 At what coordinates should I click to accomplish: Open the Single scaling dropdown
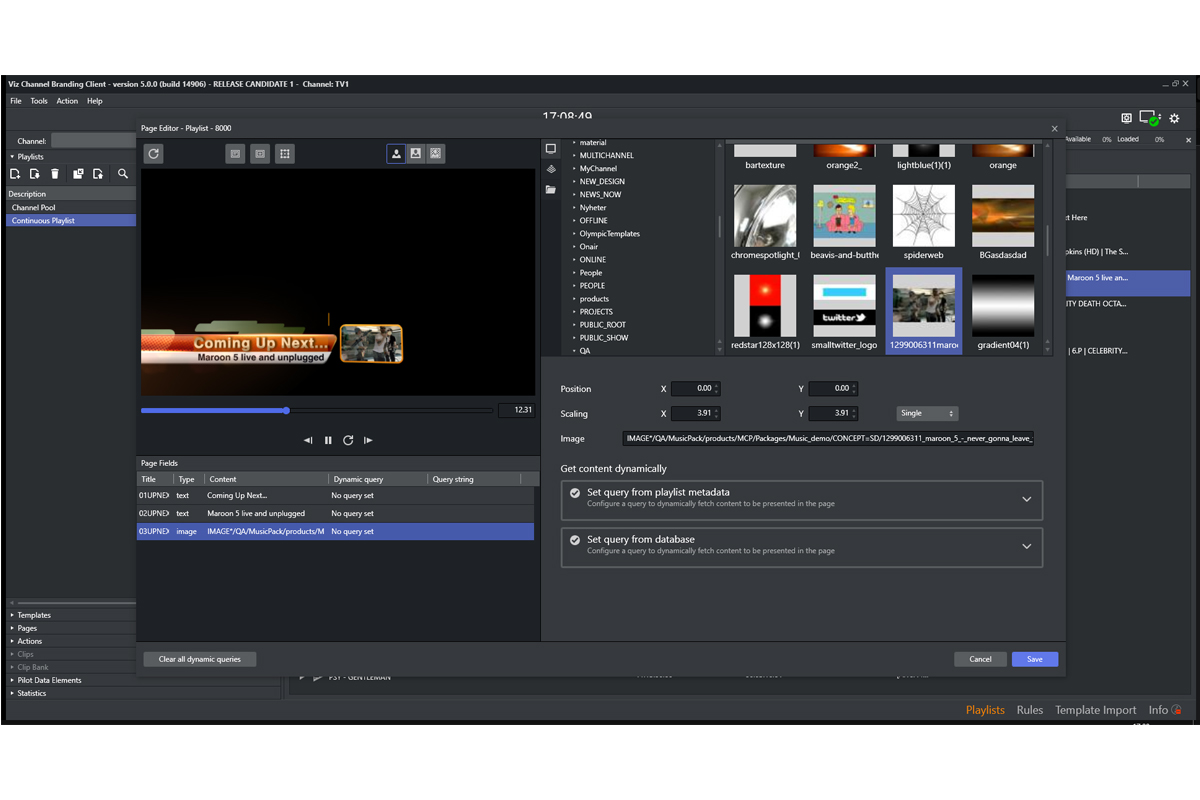click(926, 413)
